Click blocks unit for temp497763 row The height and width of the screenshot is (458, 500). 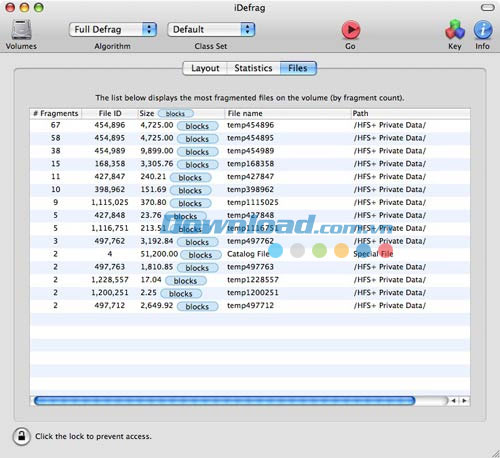tap(197, 268)
